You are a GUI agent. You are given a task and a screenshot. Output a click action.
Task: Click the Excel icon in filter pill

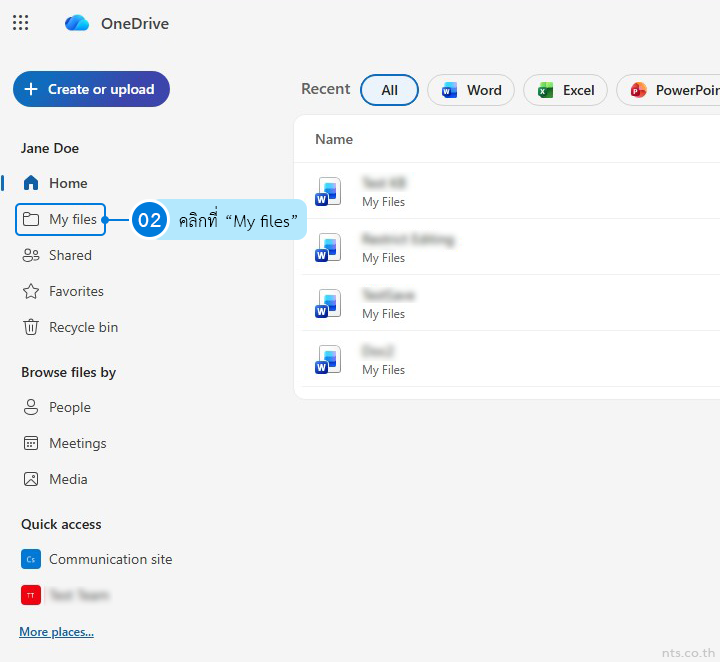[545, 90]
